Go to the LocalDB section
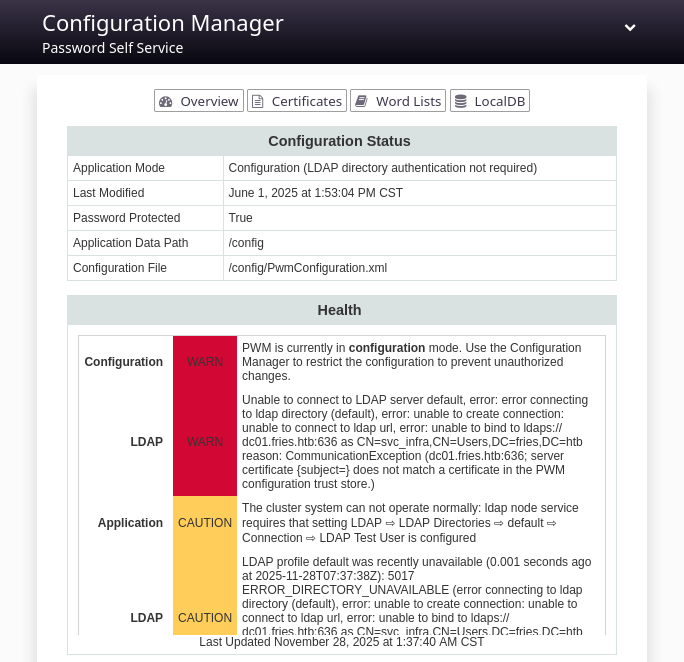This screenshot has width=684, height=662. click(x=490, y=101)
